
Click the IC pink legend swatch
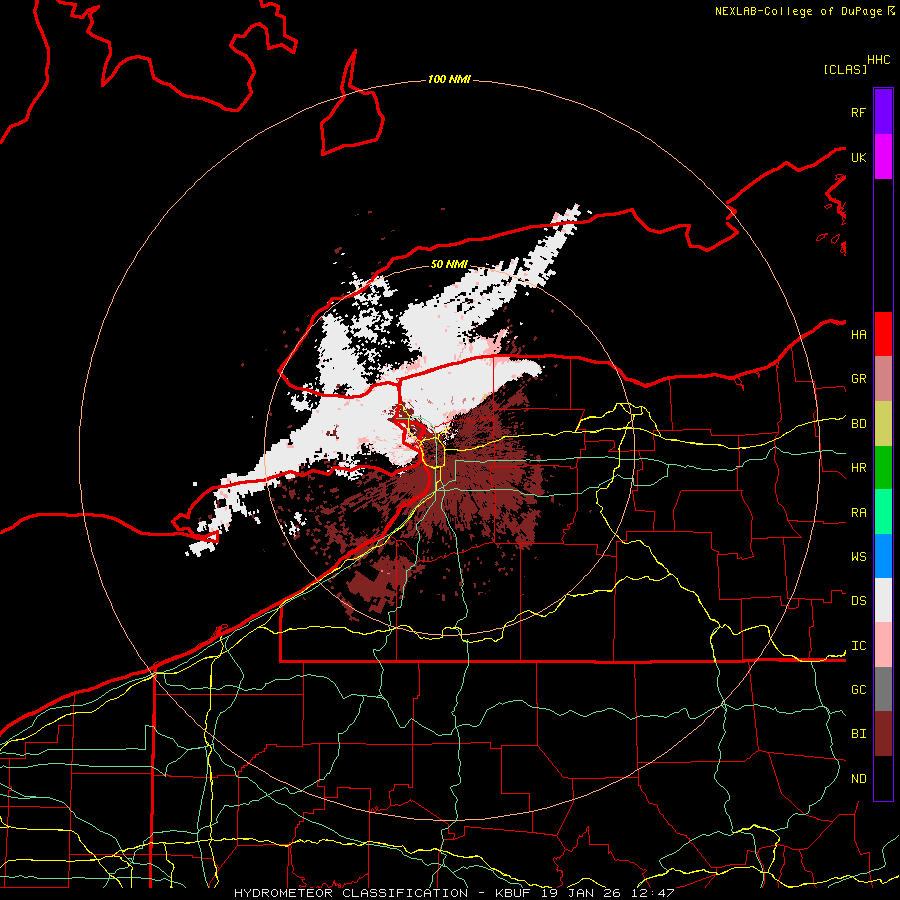883,645
